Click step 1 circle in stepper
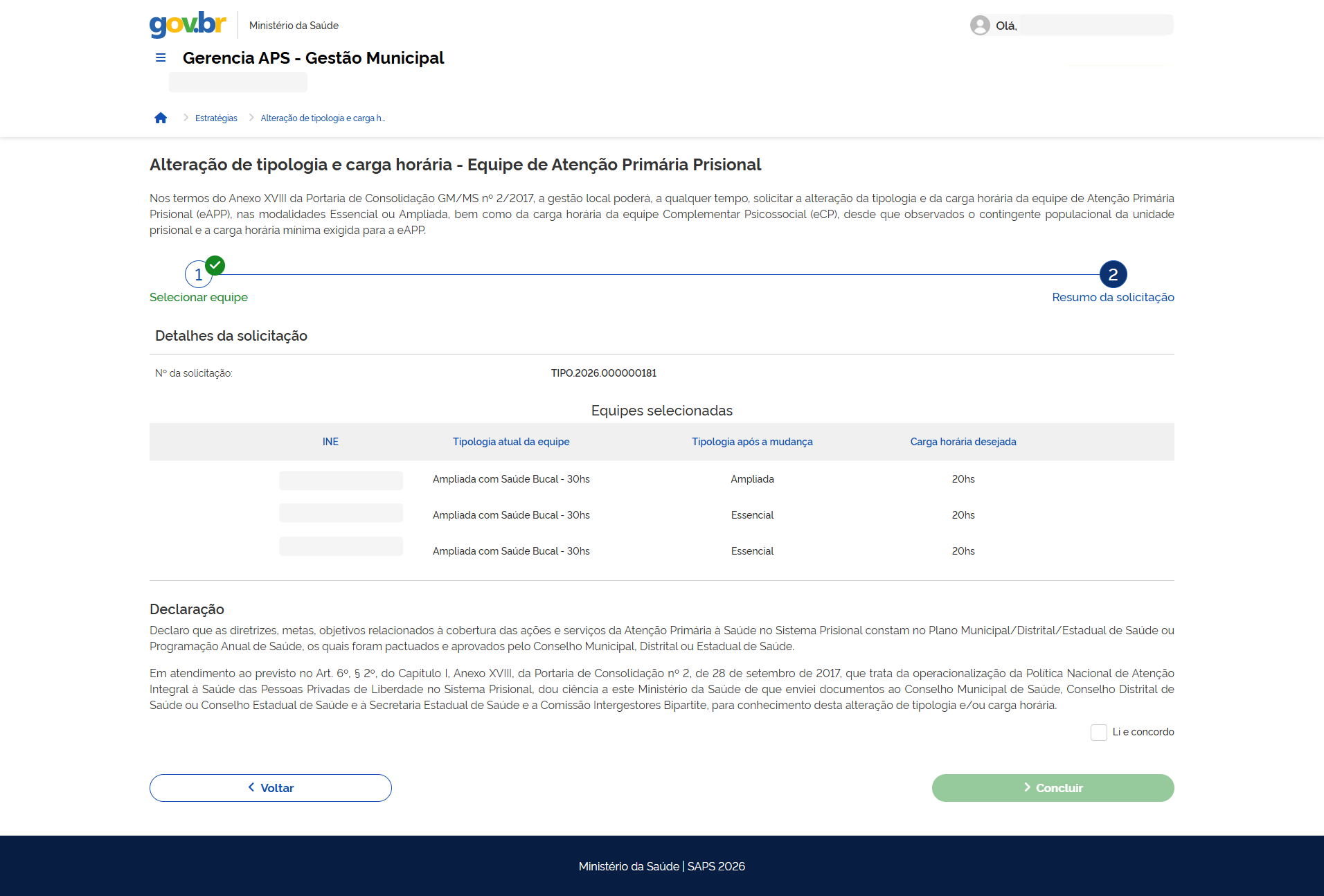This screenshot has height=896, width=1324. tap(198, 275)
